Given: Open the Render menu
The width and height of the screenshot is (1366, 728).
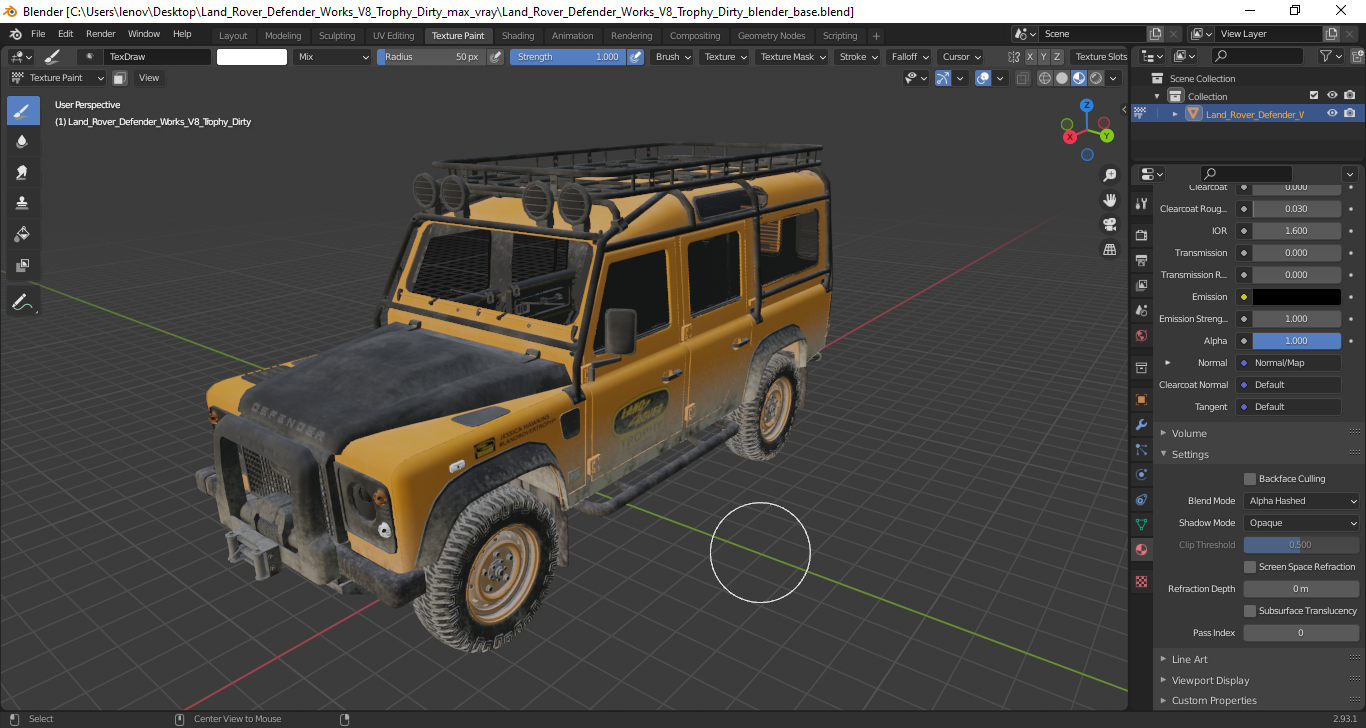Looking at the screenshot, I should coord(101,34).
